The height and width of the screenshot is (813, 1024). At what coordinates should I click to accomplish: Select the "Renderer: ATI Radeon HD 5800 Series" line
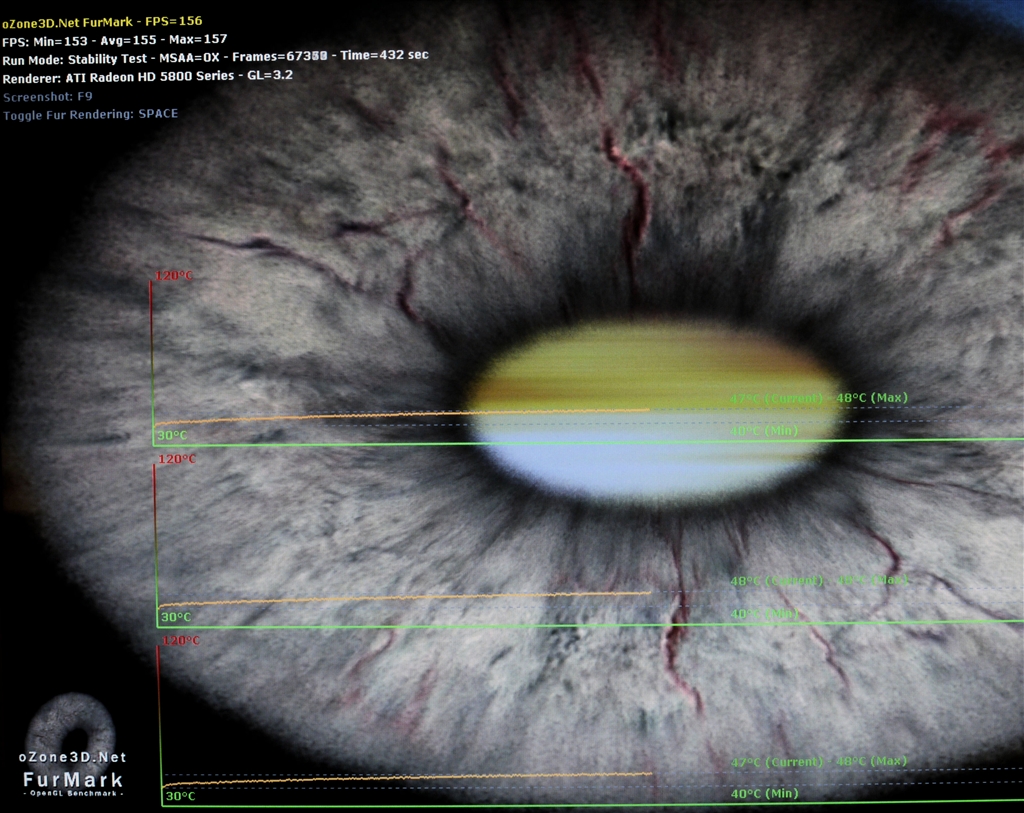[148, 76]
